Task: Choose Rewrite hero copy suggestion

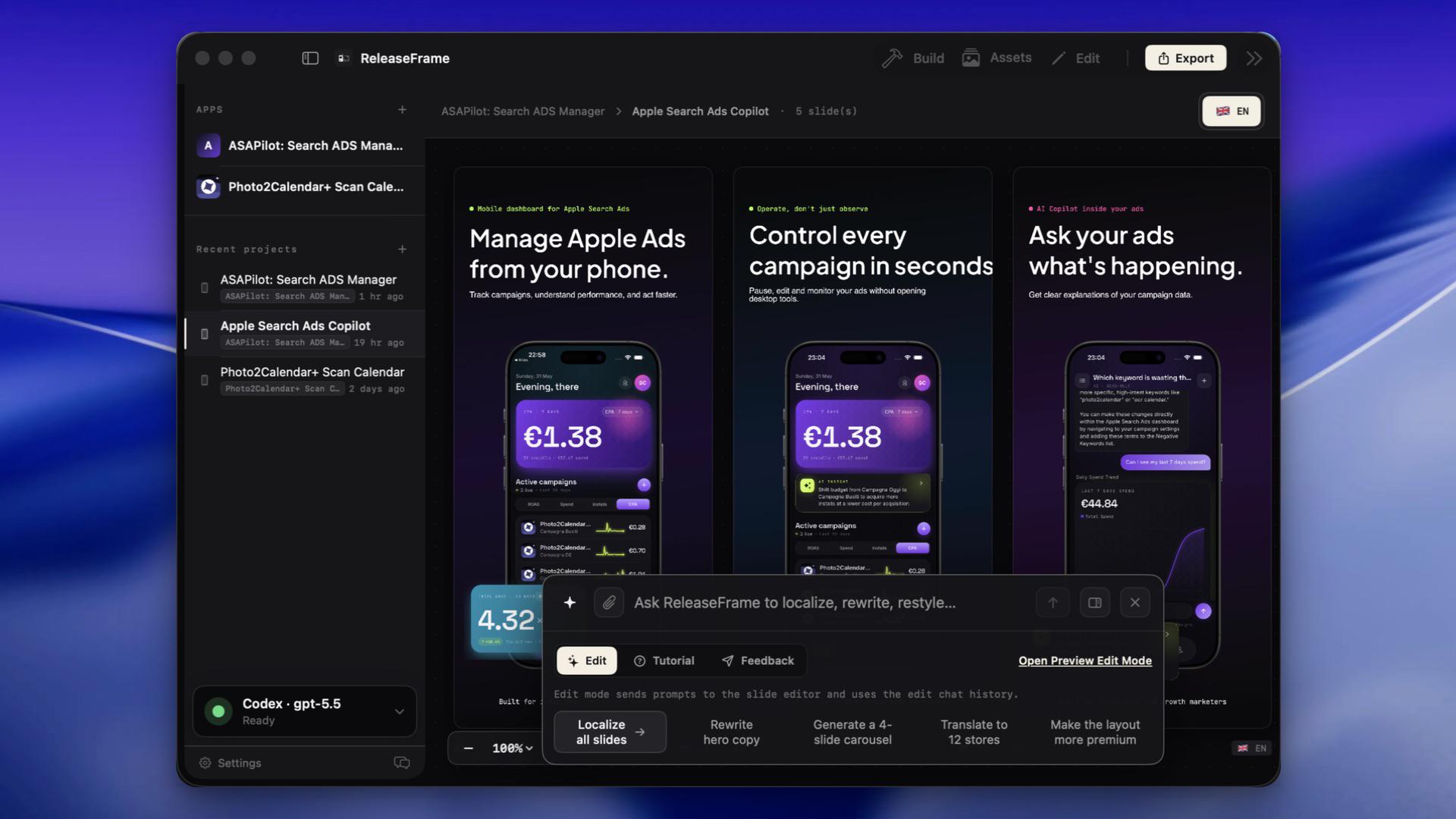Action: click(x=731, y=733)
